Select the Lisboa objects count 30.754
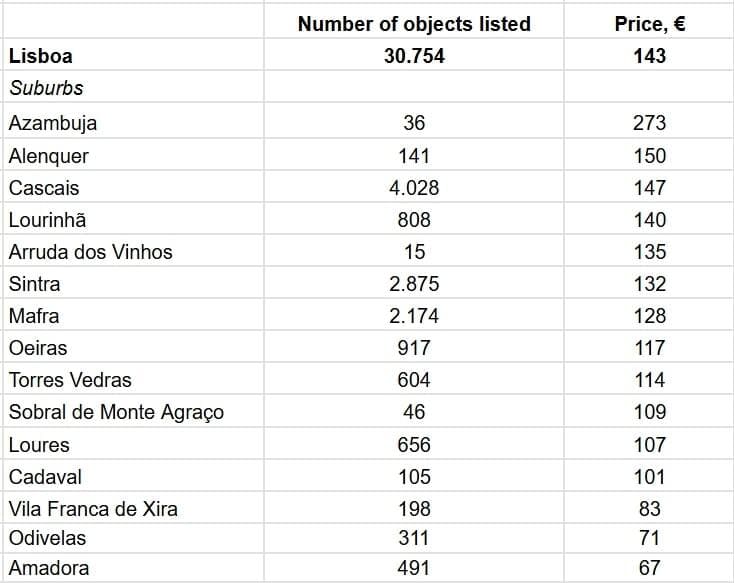Screen dimensions: 734x583 coord(414,56)
